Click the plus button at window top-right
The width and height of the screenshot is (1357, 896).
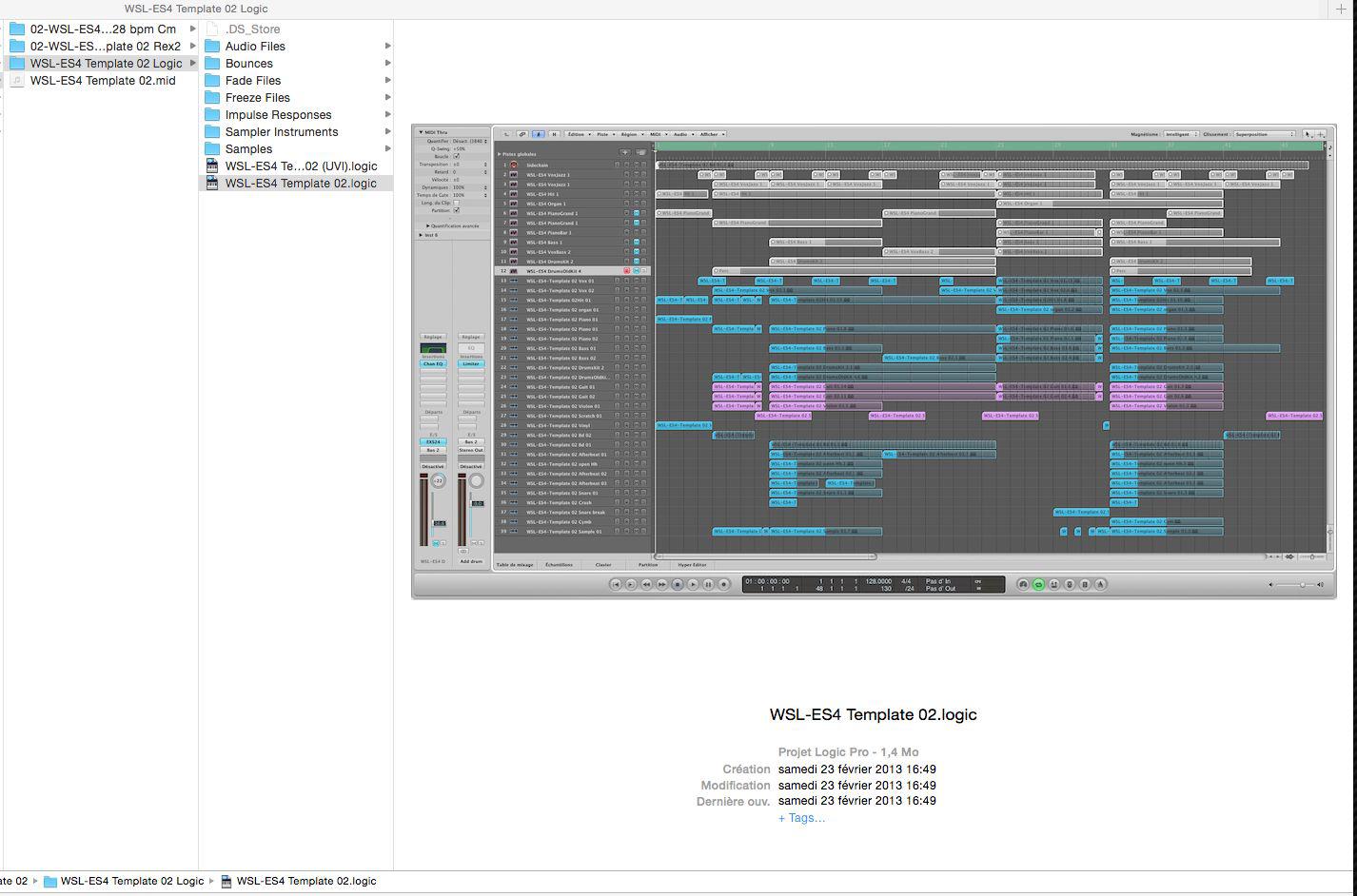[x=1342, y=9]
